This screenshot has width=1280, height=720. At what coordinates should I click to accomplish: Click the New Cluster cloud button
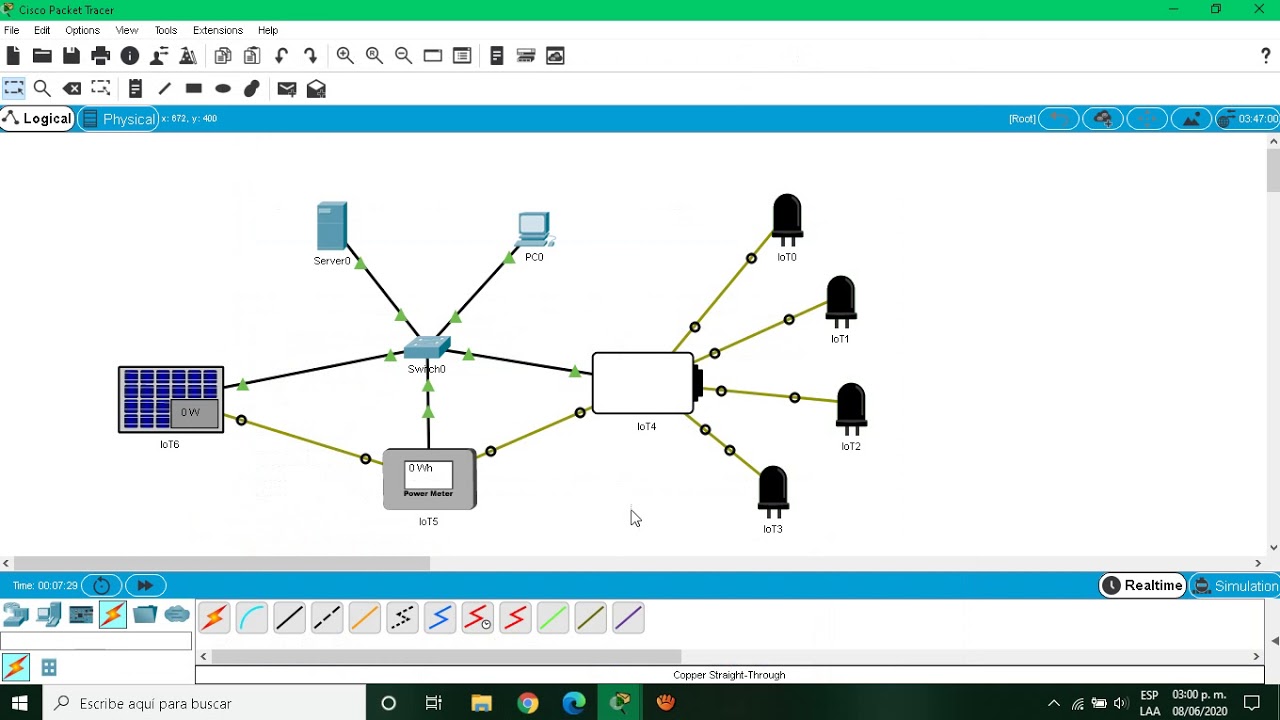pos(1103,119)
